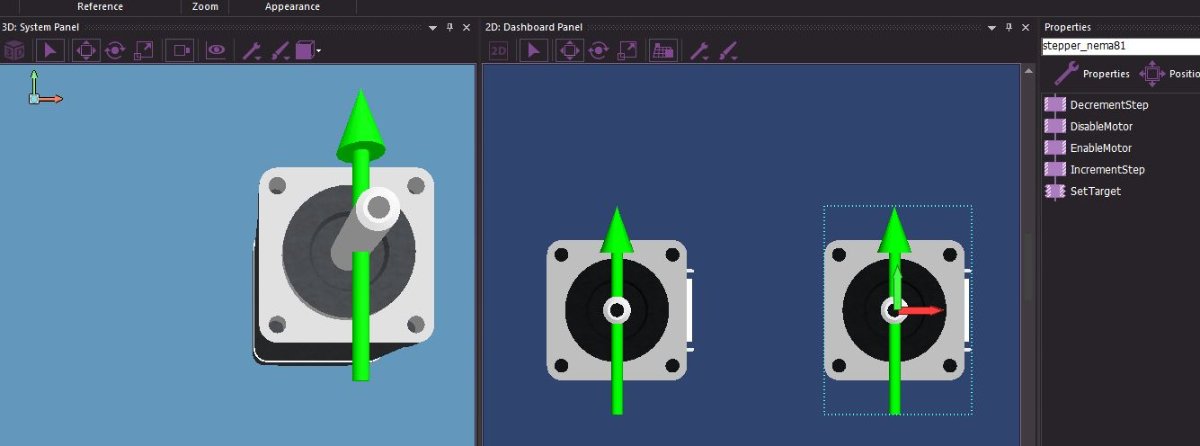This screenshot has width=1200, height=446.
Task: Select the DisableMotor macro
Action: tap(1089, 126)
